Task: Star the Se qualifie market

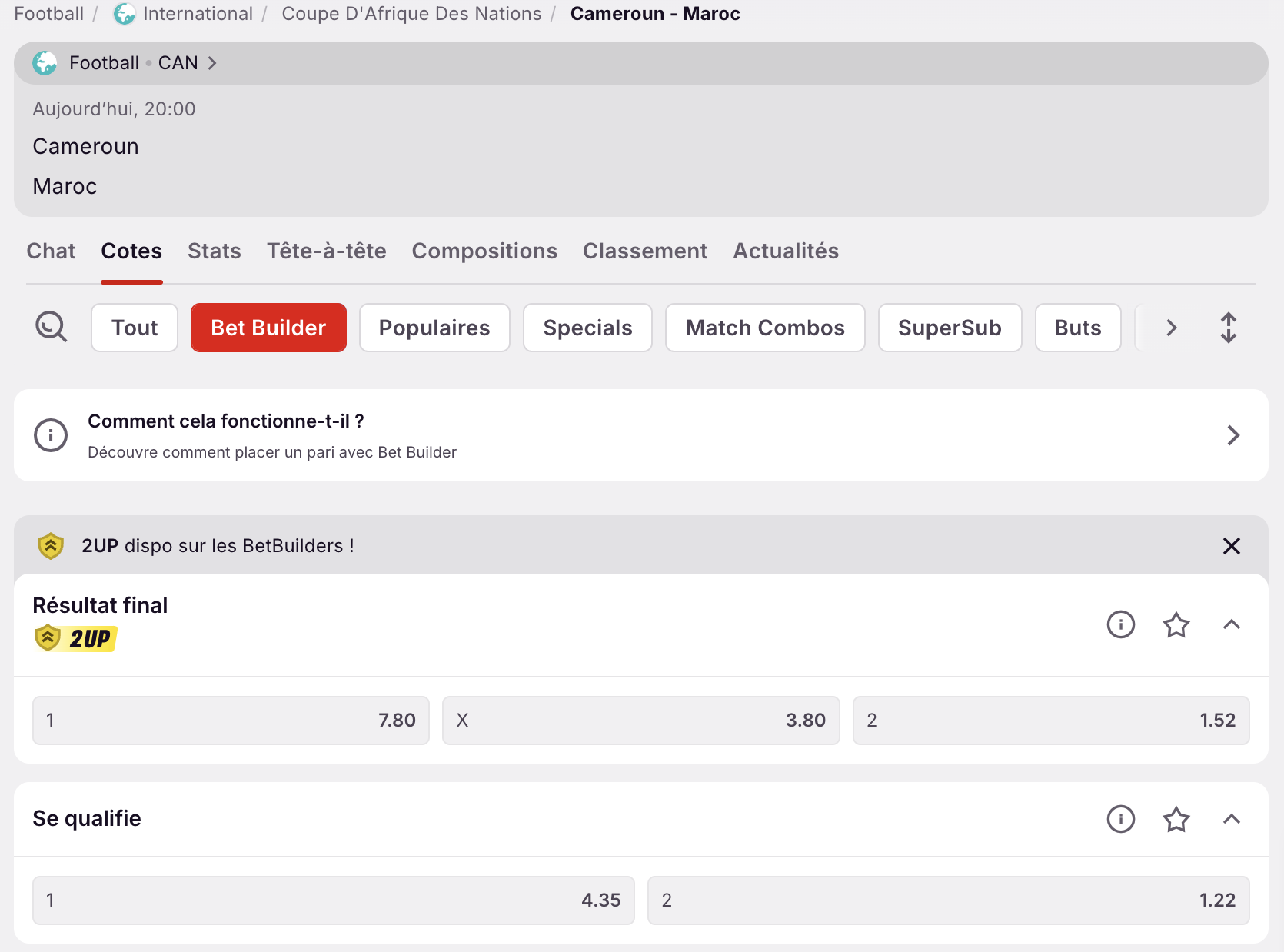Action: pos(1176,819)
